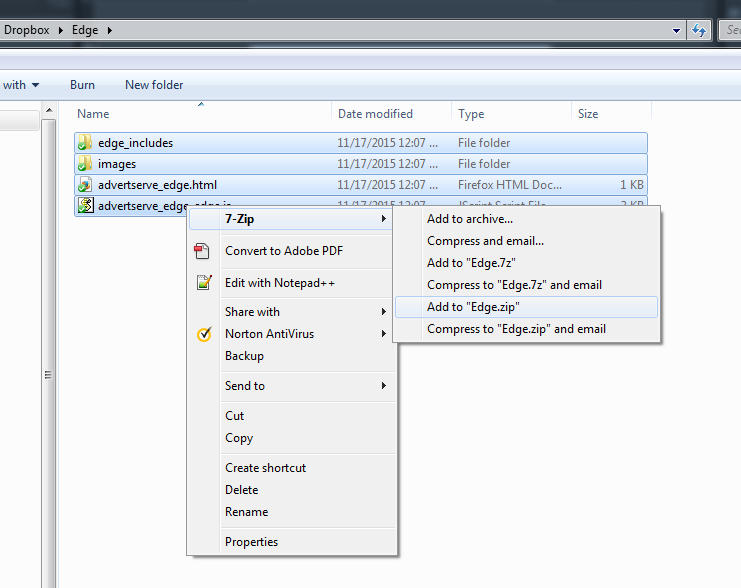Click the Notepad++ icon in context menu
The image size is (741, 588).
coord(204,283)
